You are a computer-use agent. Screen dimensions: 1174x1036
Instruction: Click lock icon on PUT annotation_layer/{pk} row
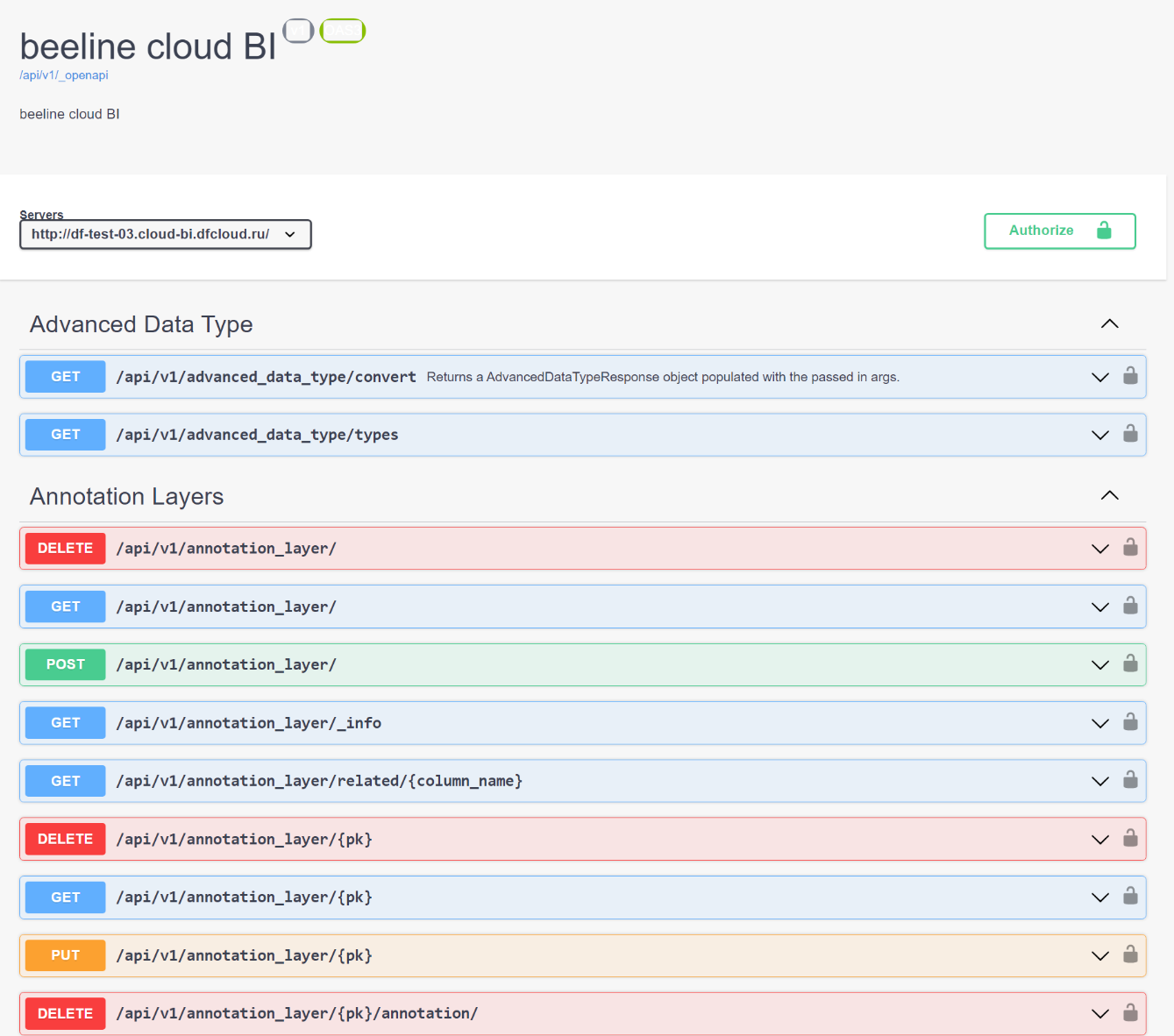[1130, 954]
